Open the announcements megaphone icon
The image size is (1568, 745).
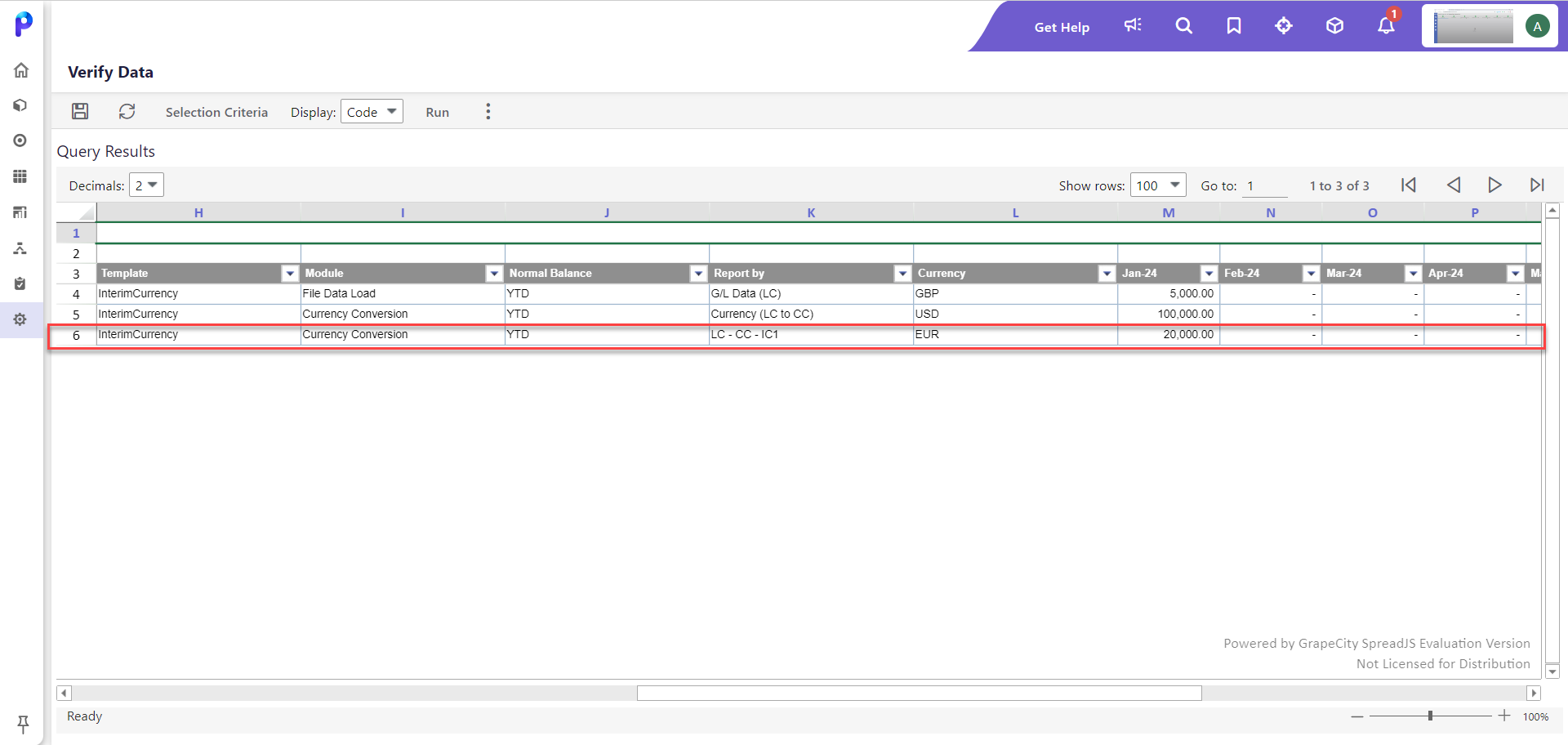point(1134,26)
